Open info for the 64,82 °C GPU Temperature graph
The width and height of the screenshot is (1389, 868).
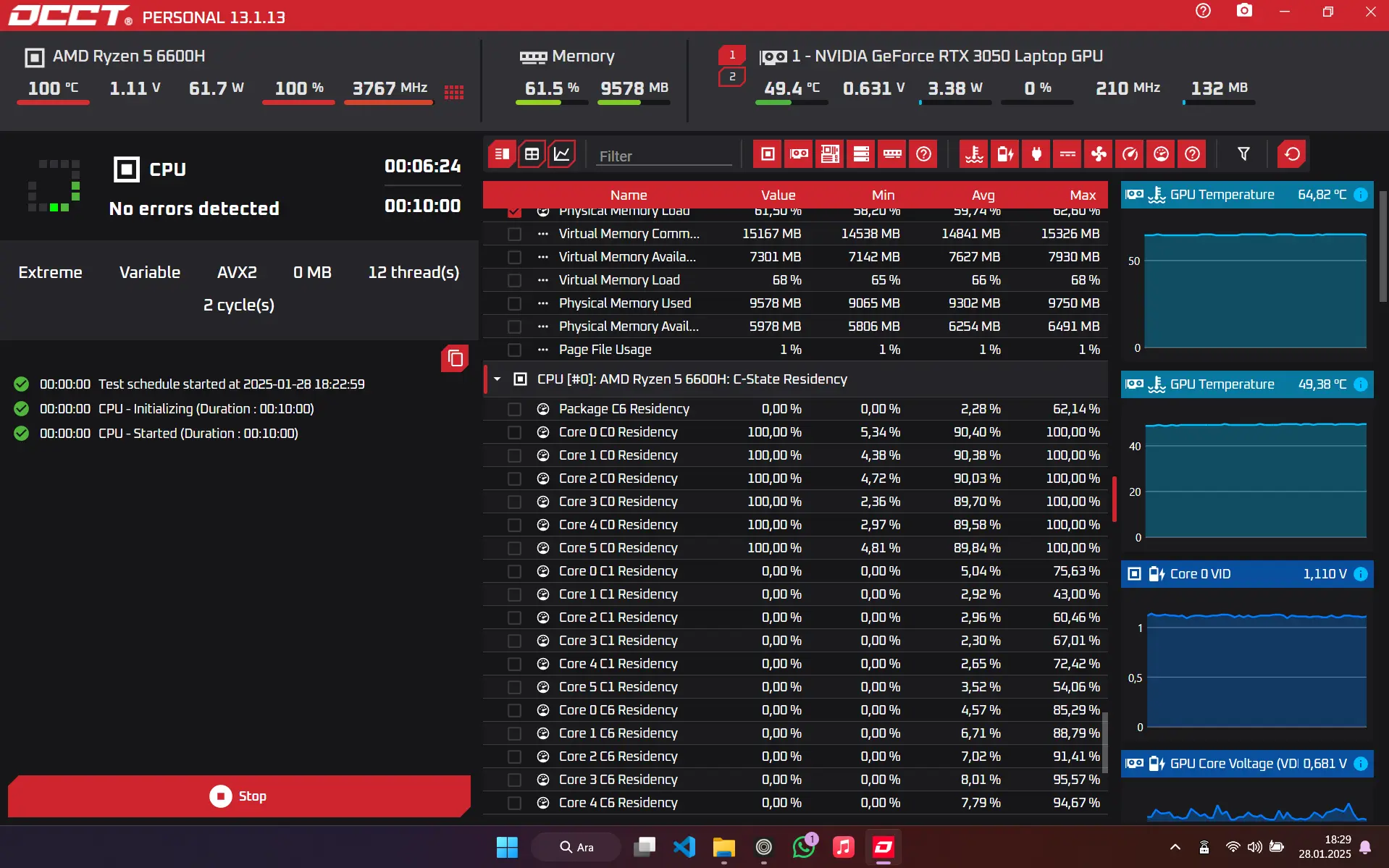(x=1361, y=195)
